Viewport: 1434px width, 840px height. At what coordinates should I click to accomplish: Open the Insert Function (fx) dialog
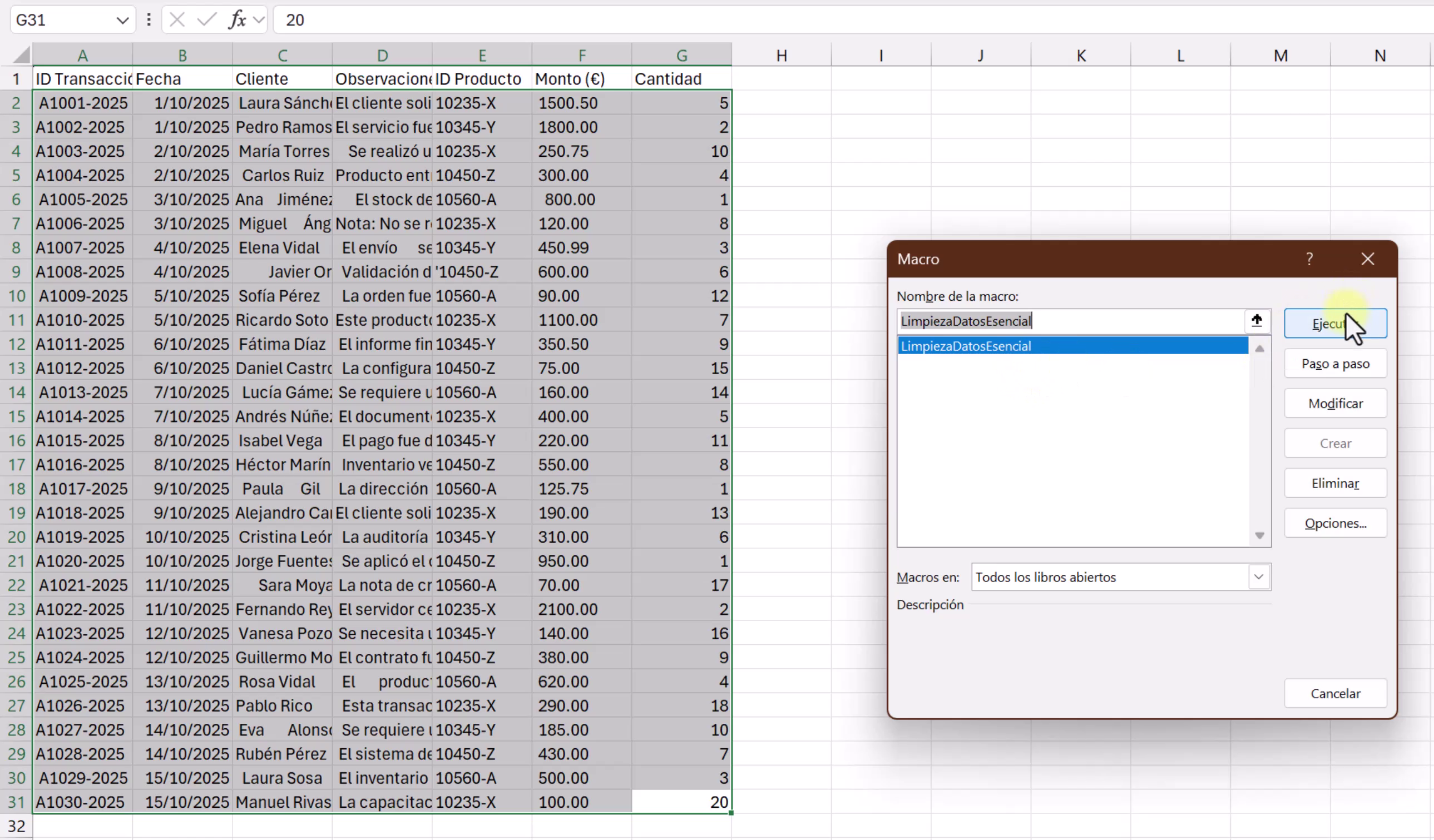(239, 19)
